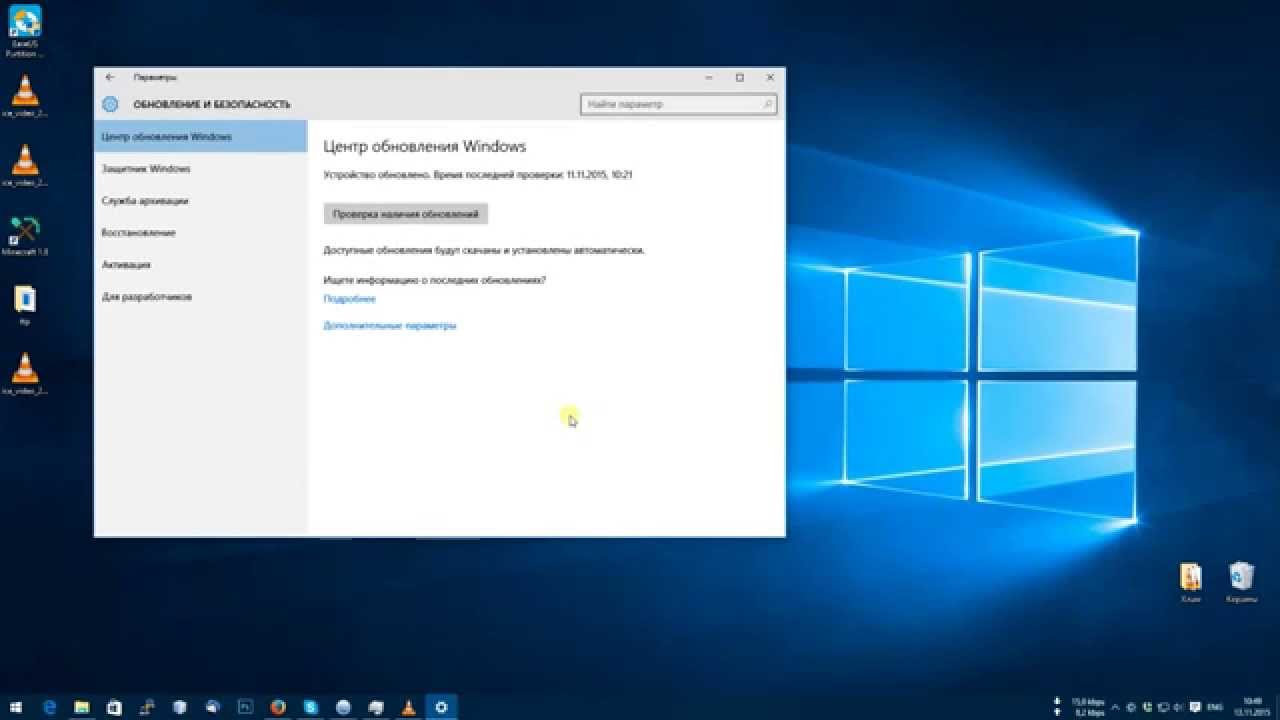
Task: Open the EaseUS Partition desktop shortcut
Action: click(x=25, y=31)
